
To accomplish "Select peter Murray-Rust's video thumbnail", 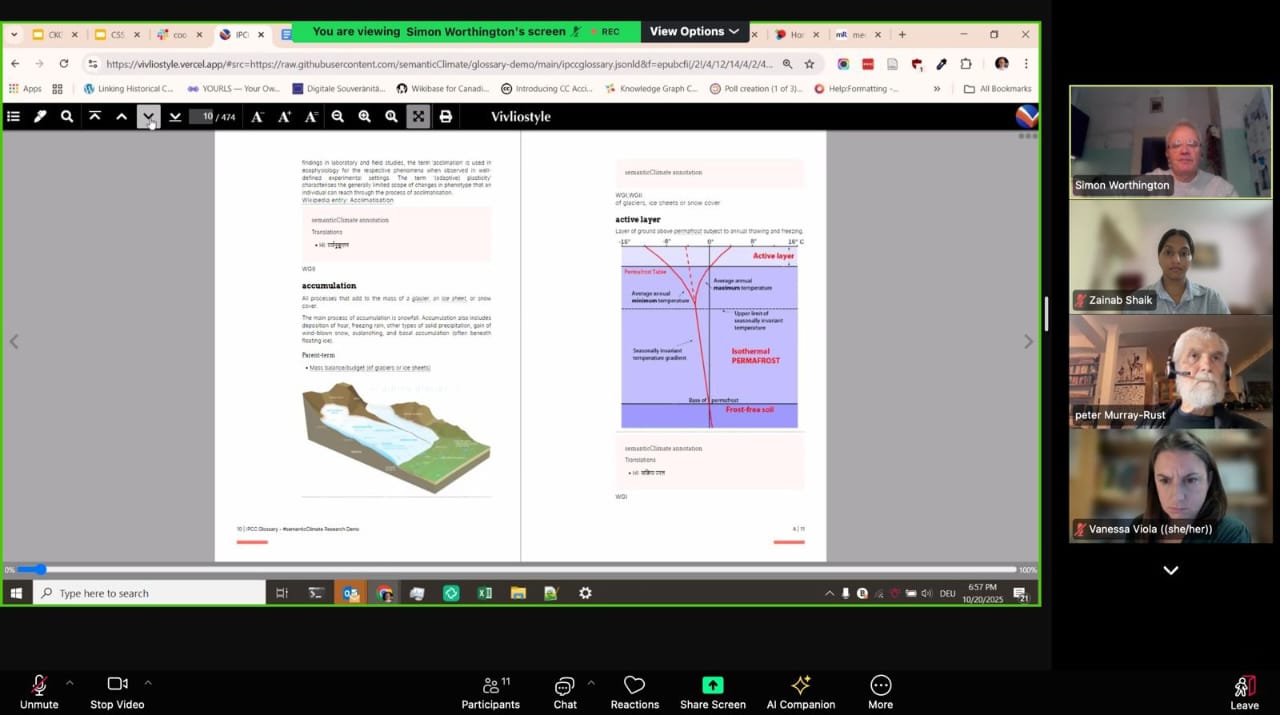I will point(1170,371).
